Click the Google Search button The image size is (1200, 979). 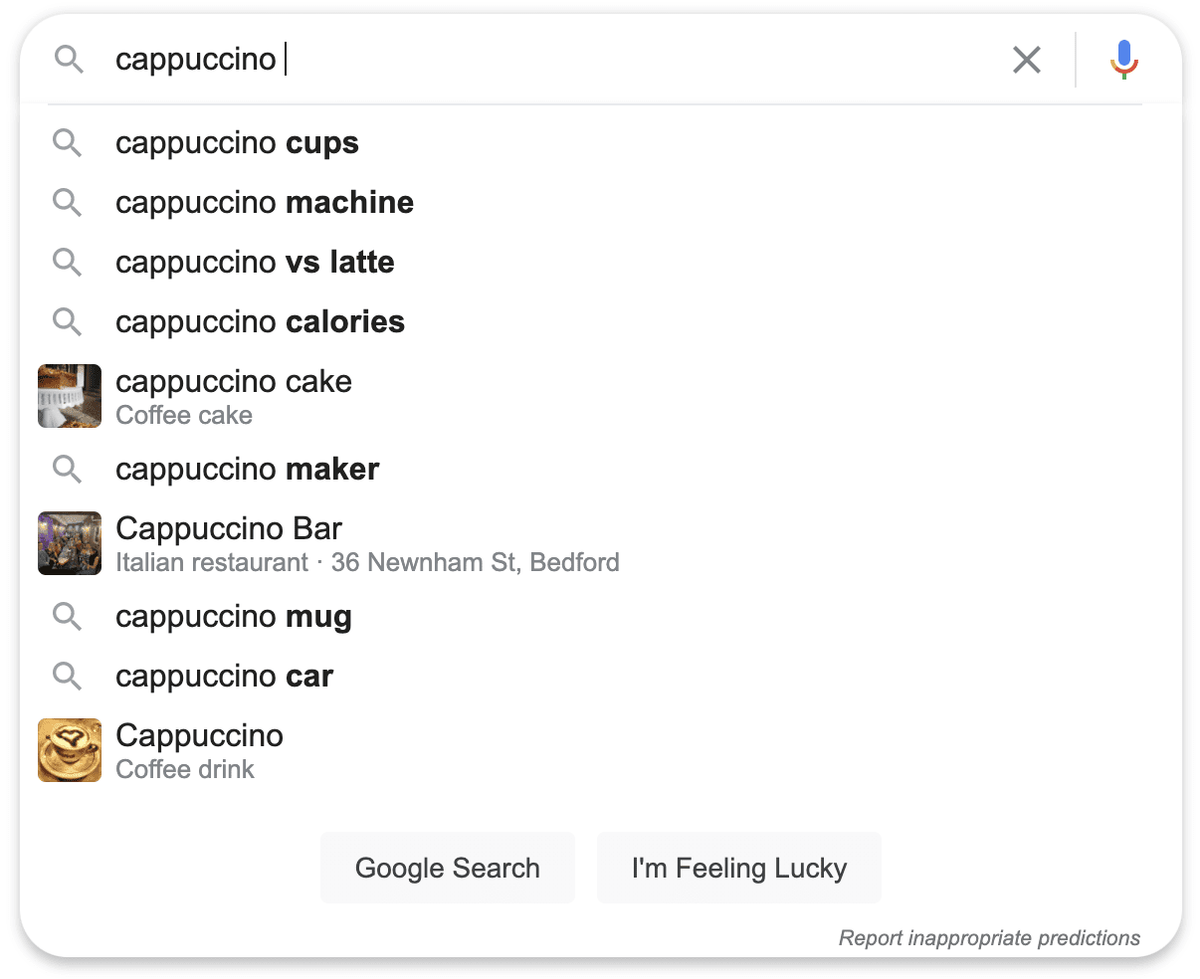tap(447, 868)
